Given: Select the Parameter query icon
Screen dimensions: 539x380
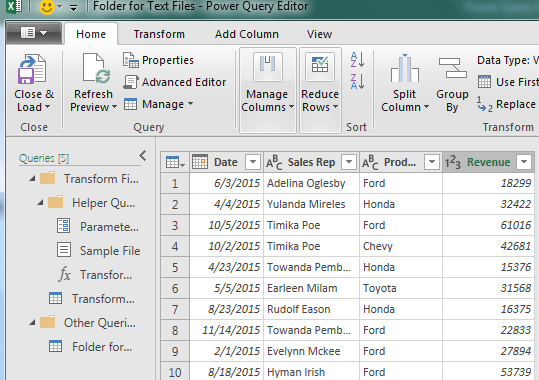Looking at the screenshot, I should coord(64,226).
